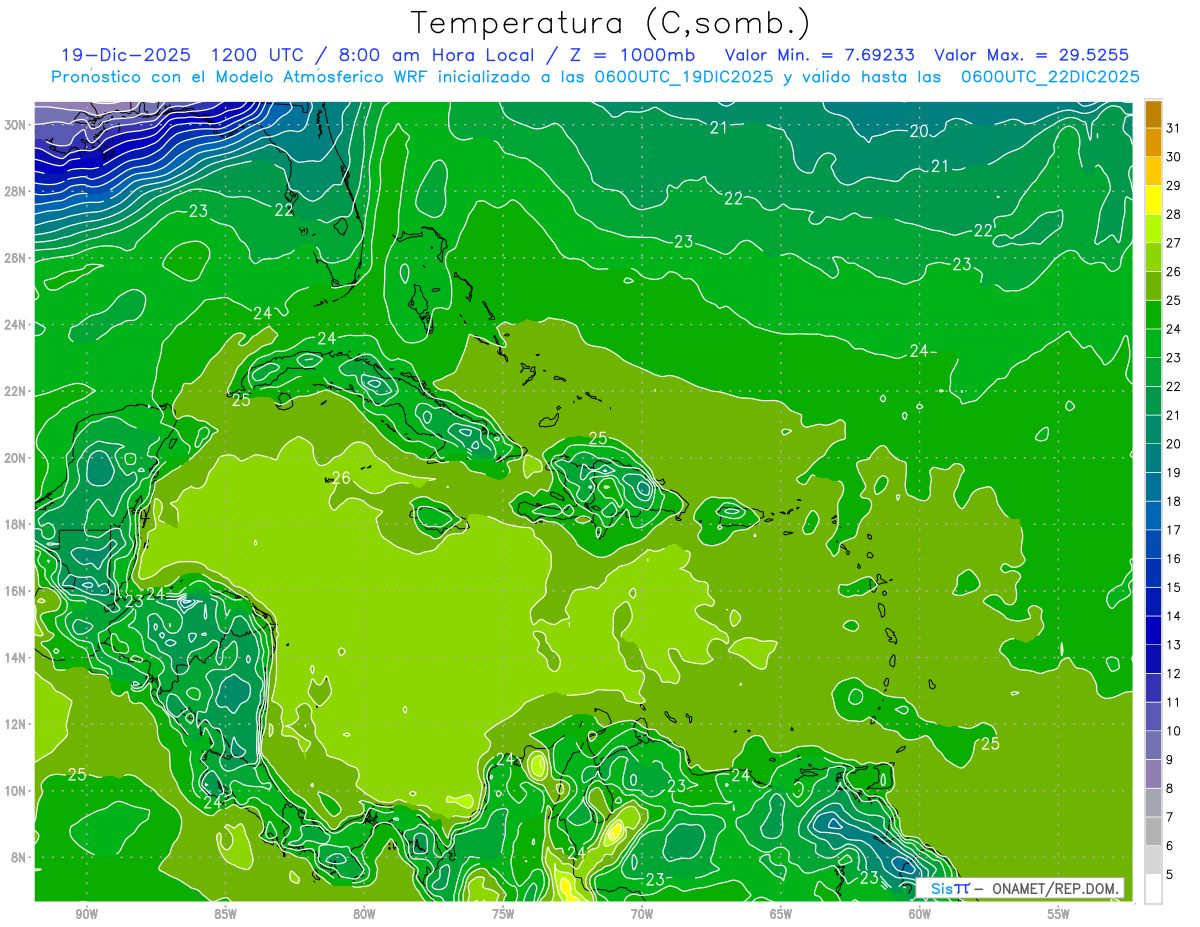
Task: Click legend scale value 12
Action: pyautogui.click(x=1174, y=674)
